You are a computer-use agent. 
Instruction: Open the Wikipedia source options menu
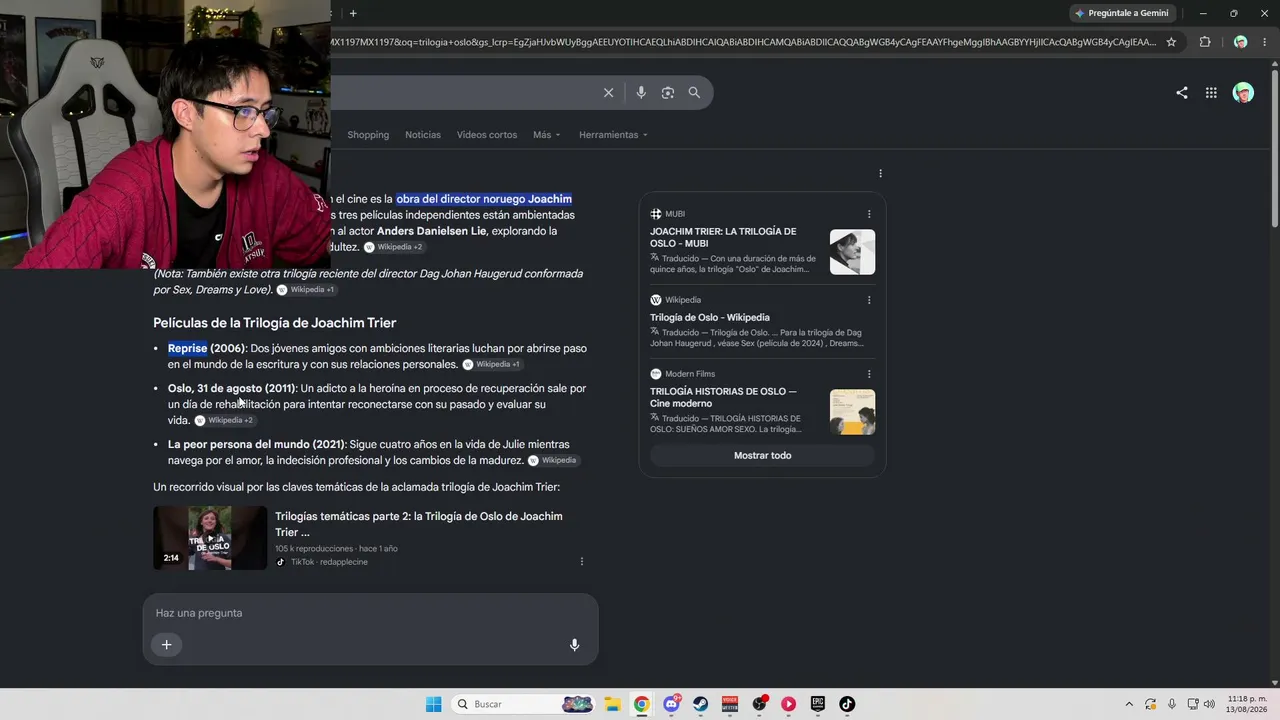tap(869, 300)
